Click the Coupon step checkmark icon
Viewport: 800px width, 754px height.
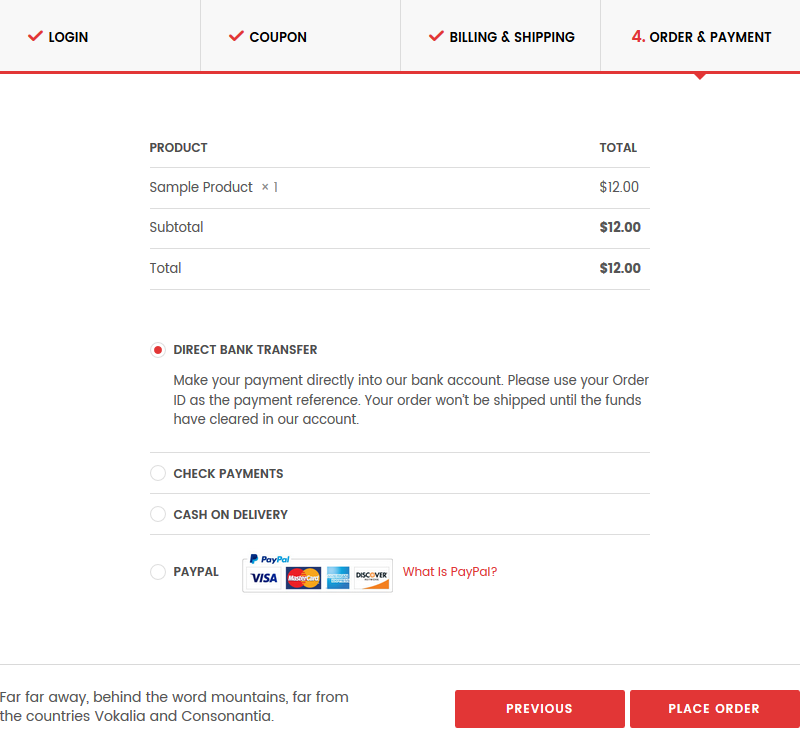pyautogui.click(x=236, y=36)
